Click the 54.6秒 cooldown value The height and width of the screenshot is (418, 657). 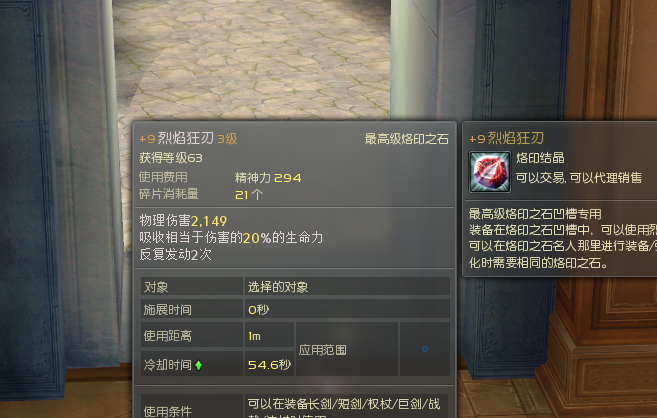(269, 365)
